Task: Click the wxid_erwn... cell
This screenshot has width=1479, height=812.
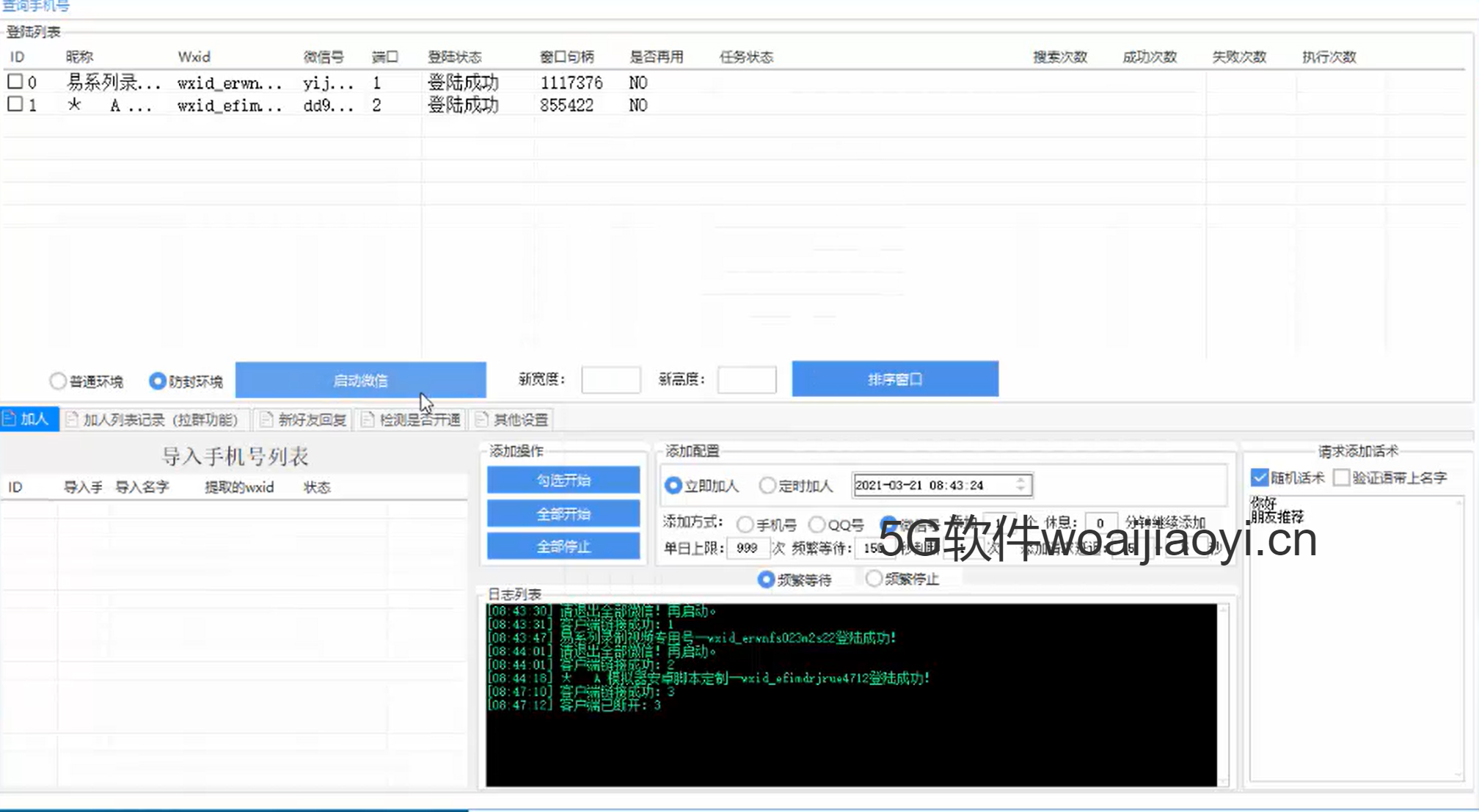Action: [230, 83]
